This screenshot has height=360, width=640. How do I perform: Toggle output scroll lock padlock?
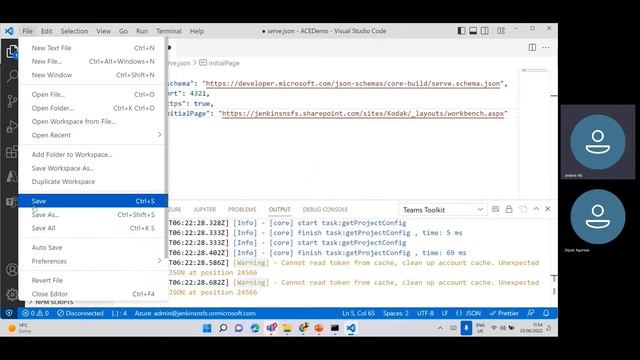tap(509, 209)
